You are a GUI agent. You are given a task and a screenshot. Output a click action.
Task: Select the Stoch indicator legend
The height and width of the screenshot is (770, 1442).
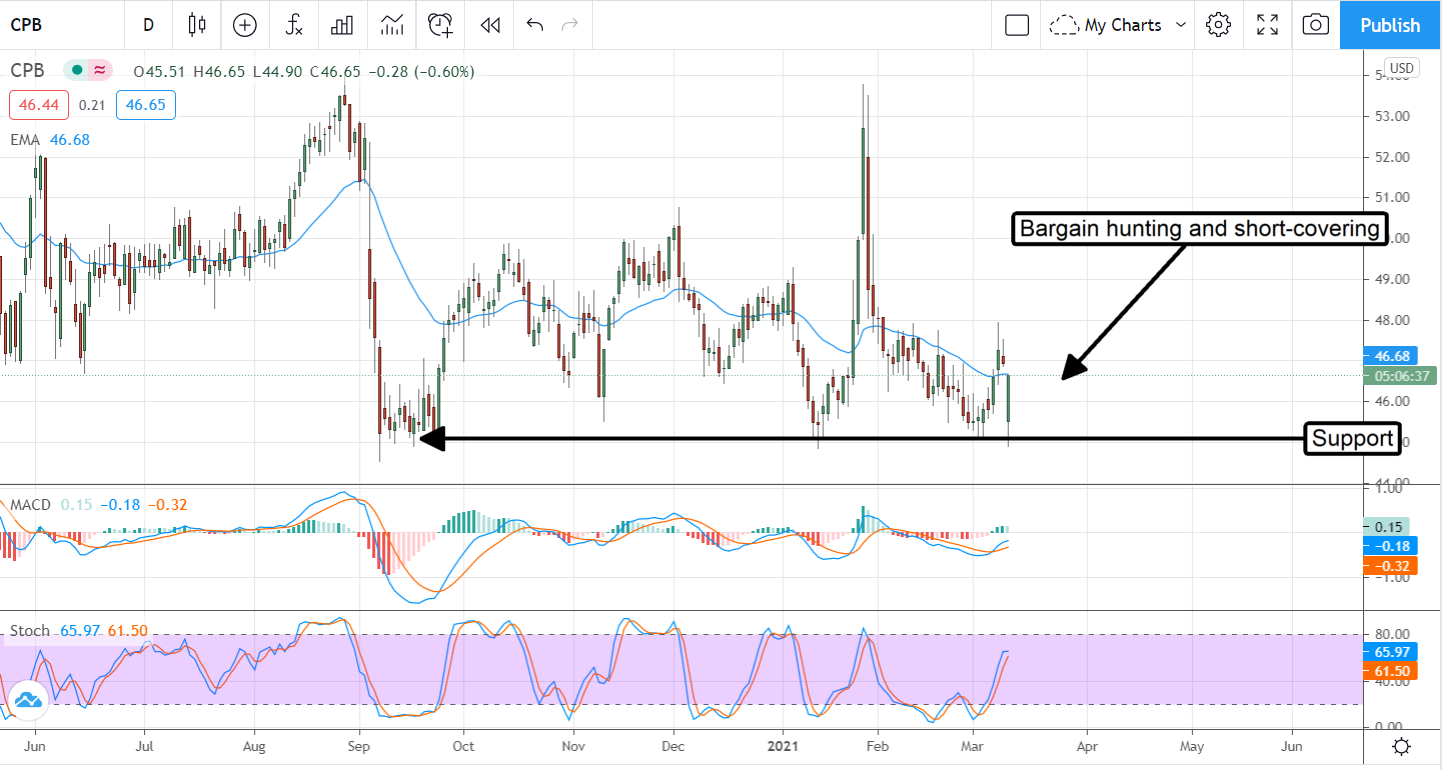29,631
